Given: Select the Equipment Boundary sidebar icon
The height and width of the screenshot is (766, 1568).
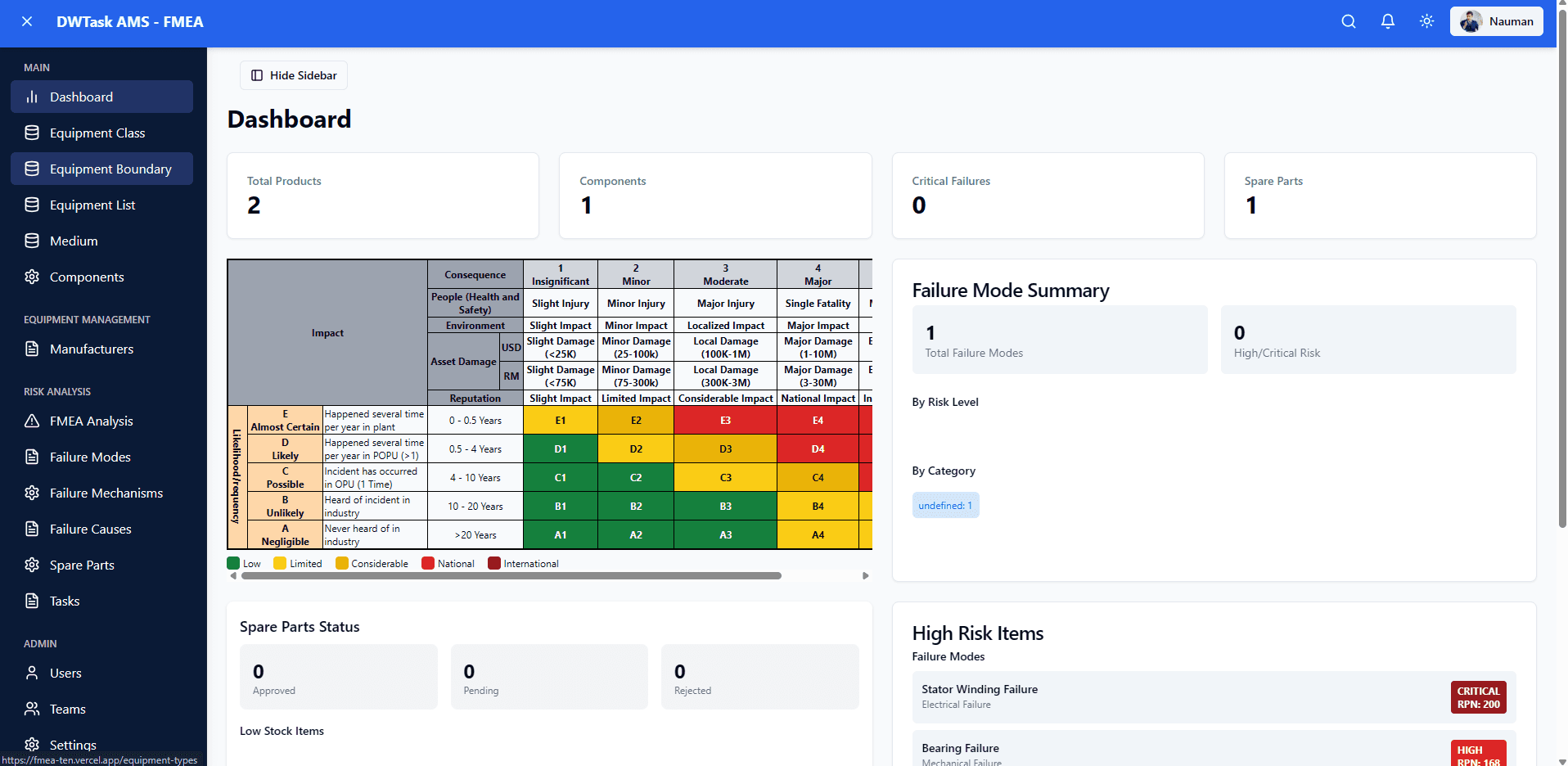Looking at the screenshot, I should click(x=32, y=169).
